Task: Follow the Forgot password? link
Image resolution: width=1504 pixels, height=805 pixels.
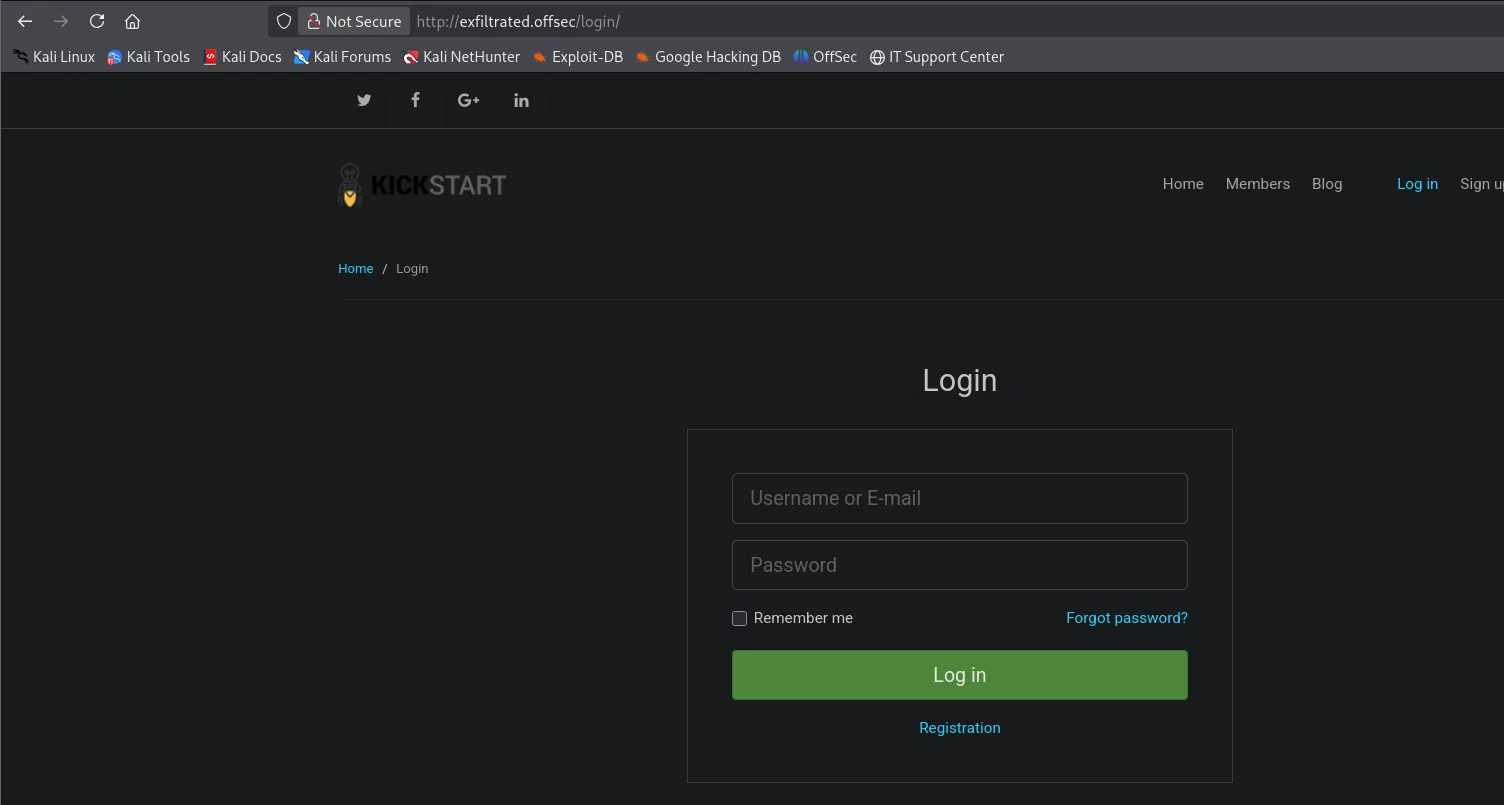Action: pos(1127,618)
